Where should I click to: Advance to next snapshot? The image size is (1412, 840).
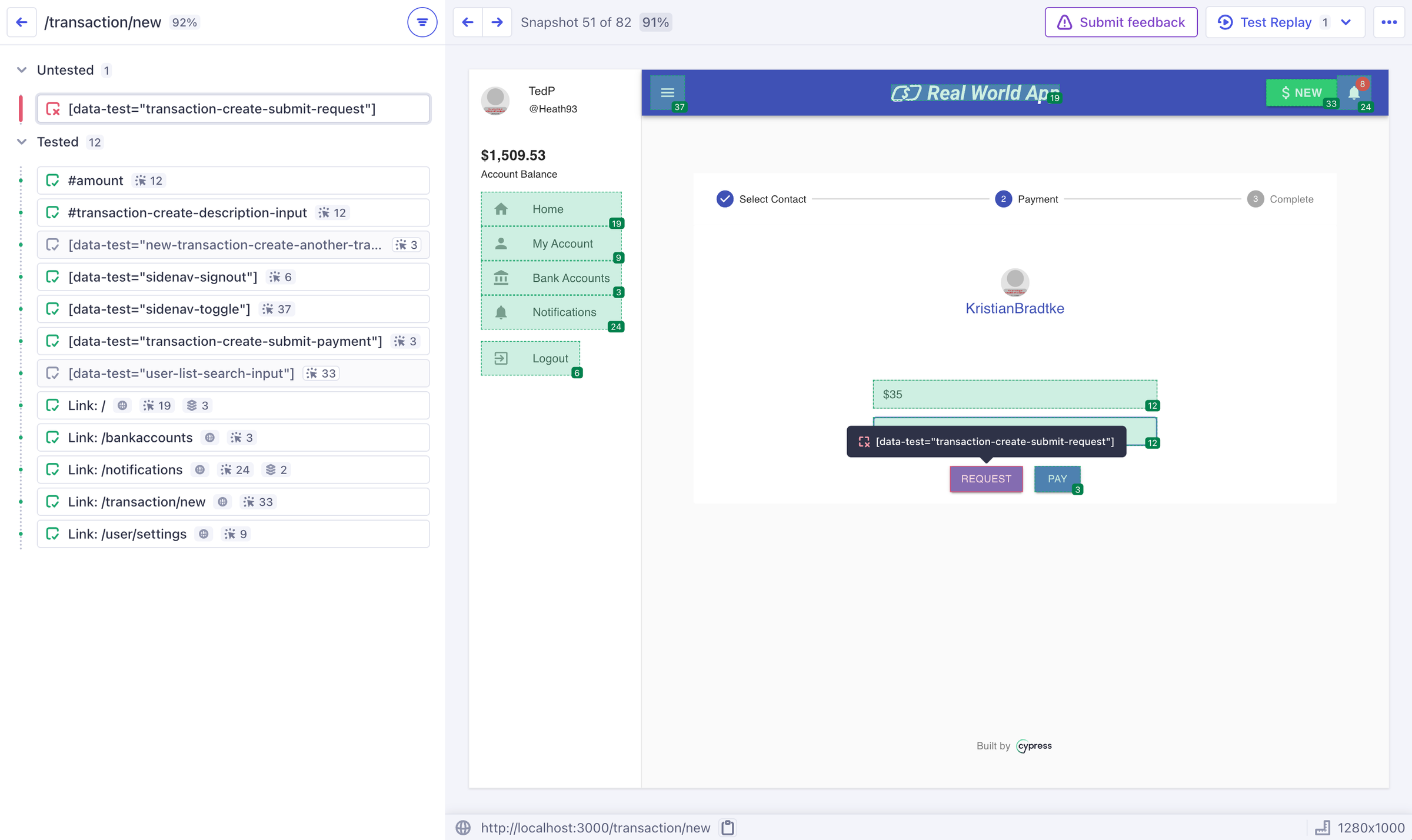coord(497,22)
